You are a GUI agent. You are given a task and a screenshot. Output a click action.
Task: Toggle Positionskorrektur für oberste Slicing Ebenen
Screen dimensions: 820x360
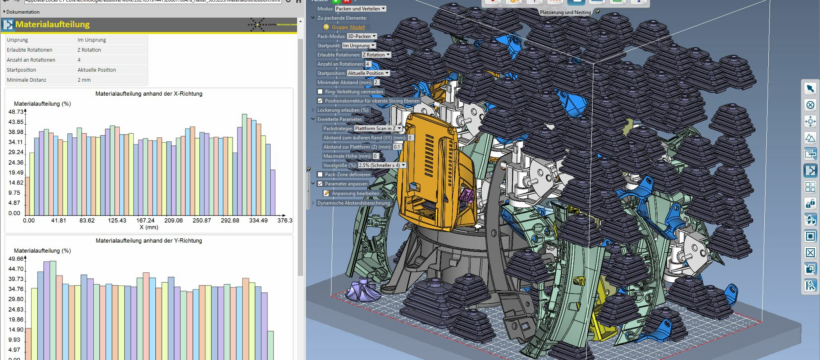click(320, 100)
